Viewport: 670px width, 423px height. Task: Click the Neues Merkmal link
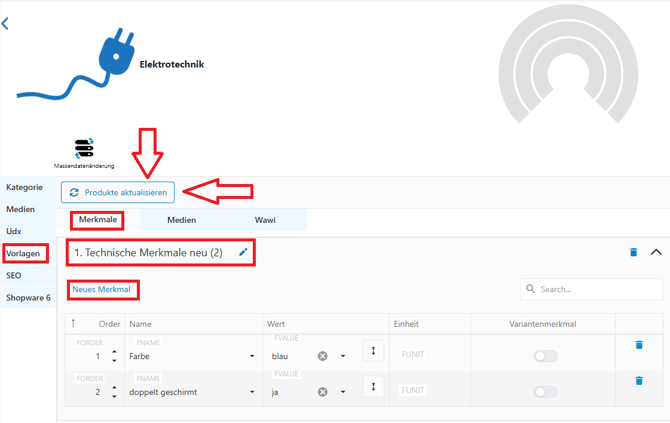(x=102, y=290)
